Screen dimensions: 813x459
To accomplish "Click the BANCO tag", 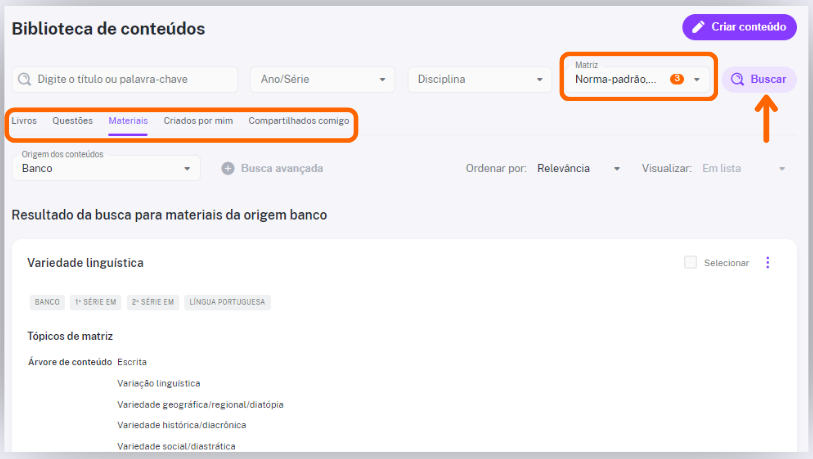I will (47, 302).
